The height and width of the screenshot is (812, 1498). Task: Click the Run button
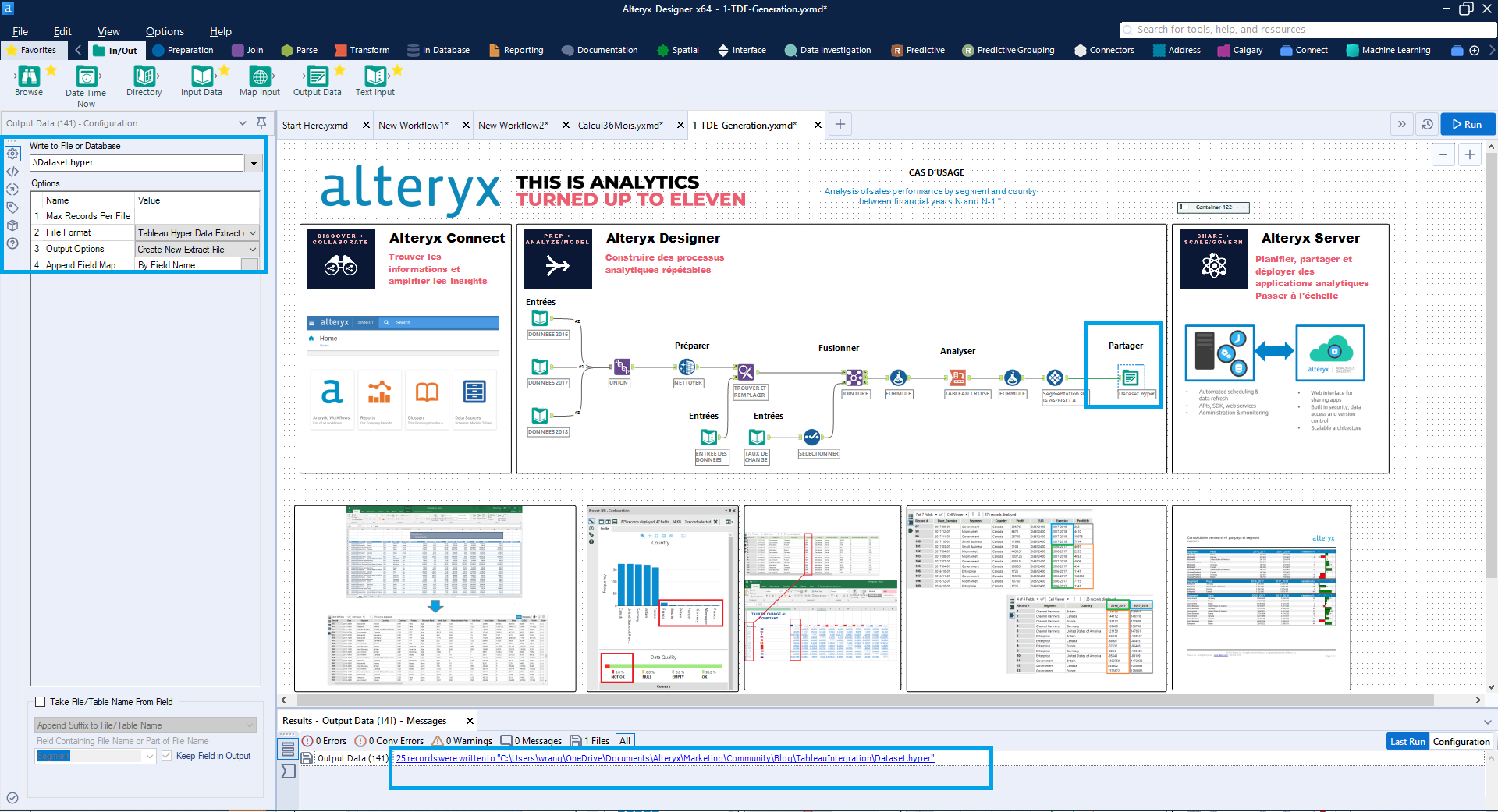pyautogui.click(x=1467, y=123)
